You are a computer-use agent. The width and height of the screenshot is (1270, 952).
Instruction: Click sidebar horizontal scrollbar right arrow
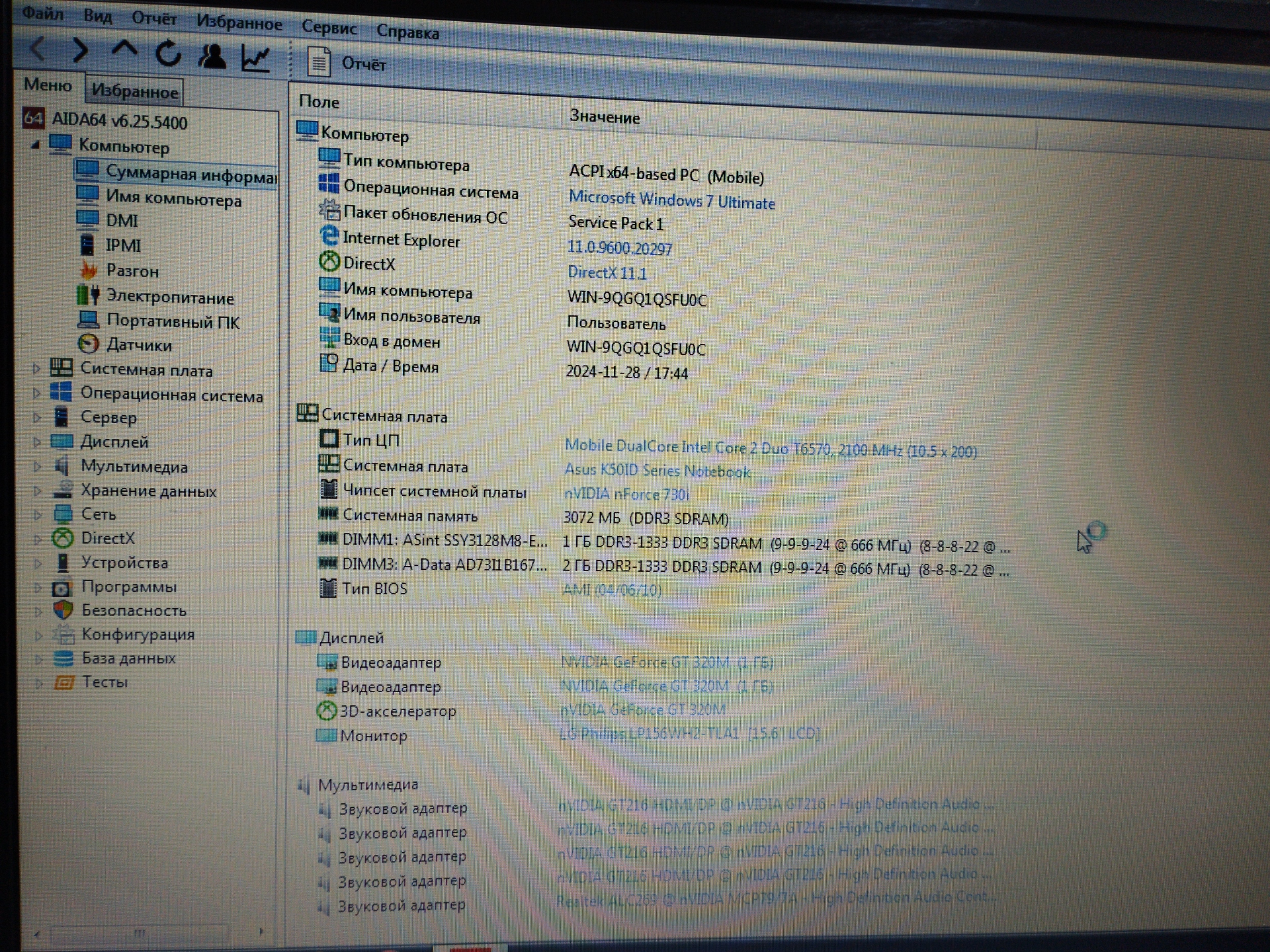click(262, 932)
